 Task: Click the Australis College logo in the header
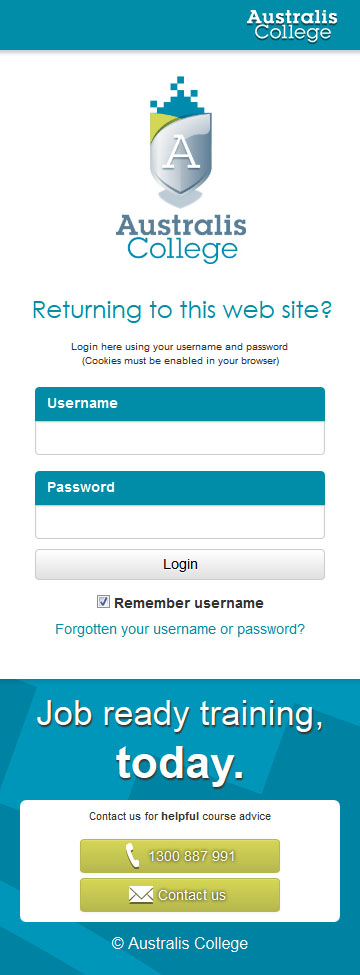tap(292, 25)
